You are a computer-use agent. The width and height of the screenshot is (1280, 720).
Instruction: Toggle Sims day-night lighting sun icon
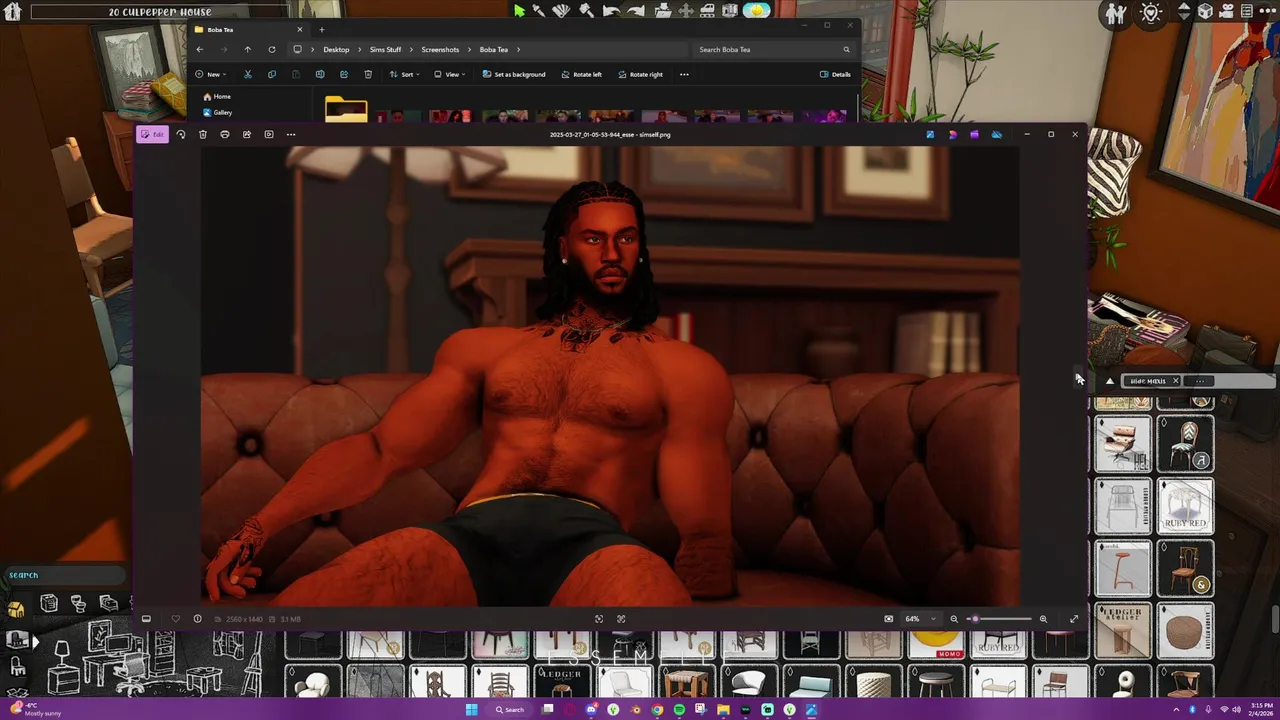[757, 10]
